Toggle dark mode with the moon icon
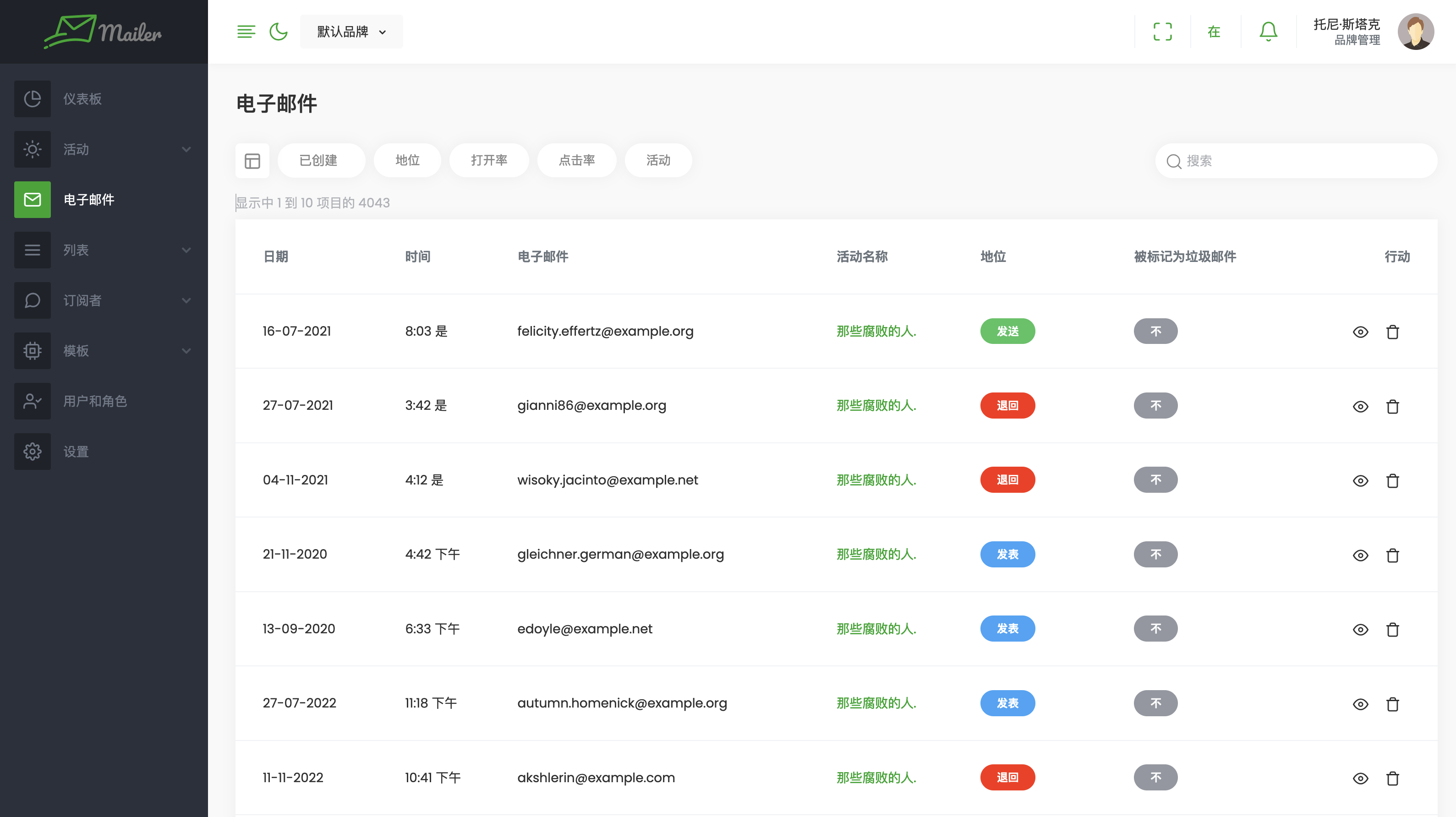This screenshot has height=817, width=1456. 278,32
